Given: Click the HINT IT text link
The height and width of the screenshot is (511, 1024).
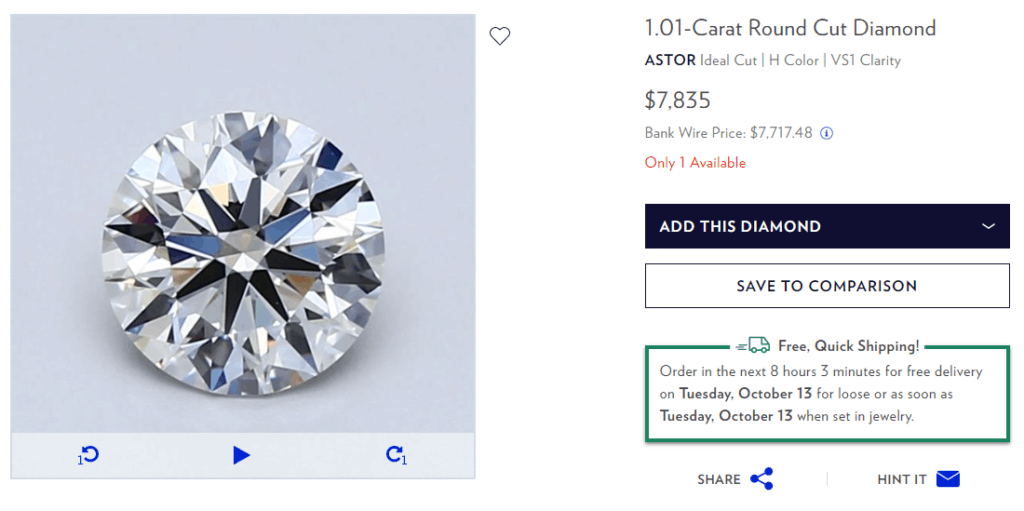Looking at the screenshot, I should (x=902, y=480).
